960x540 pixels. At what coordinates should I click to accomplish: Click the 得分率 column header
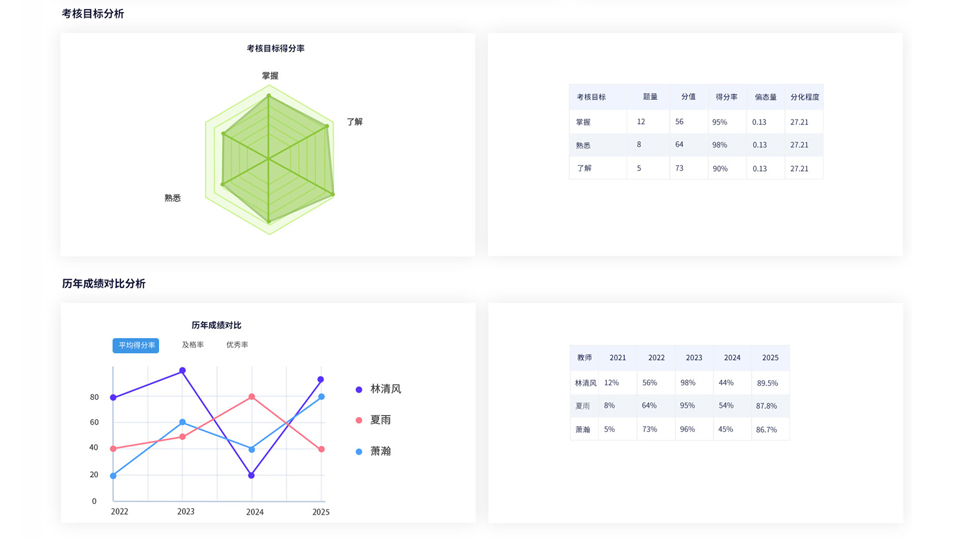click(727, 97)
